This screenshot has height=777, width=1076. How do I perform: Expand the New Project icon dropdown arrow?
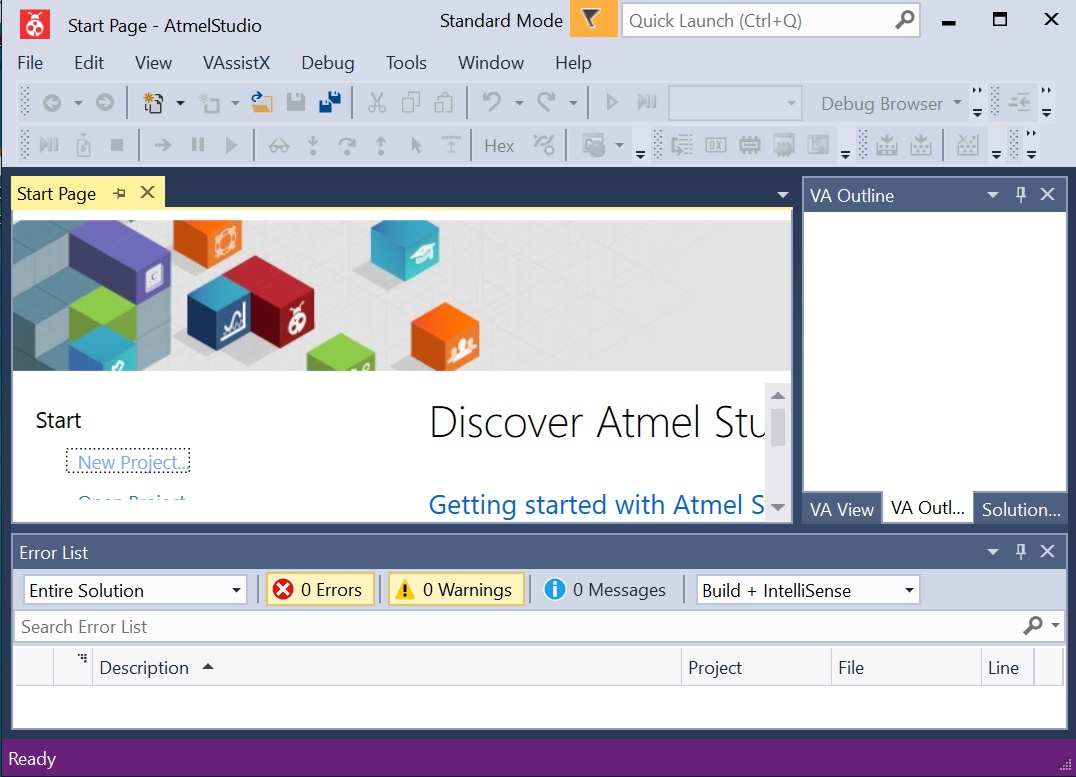point(180,104)
